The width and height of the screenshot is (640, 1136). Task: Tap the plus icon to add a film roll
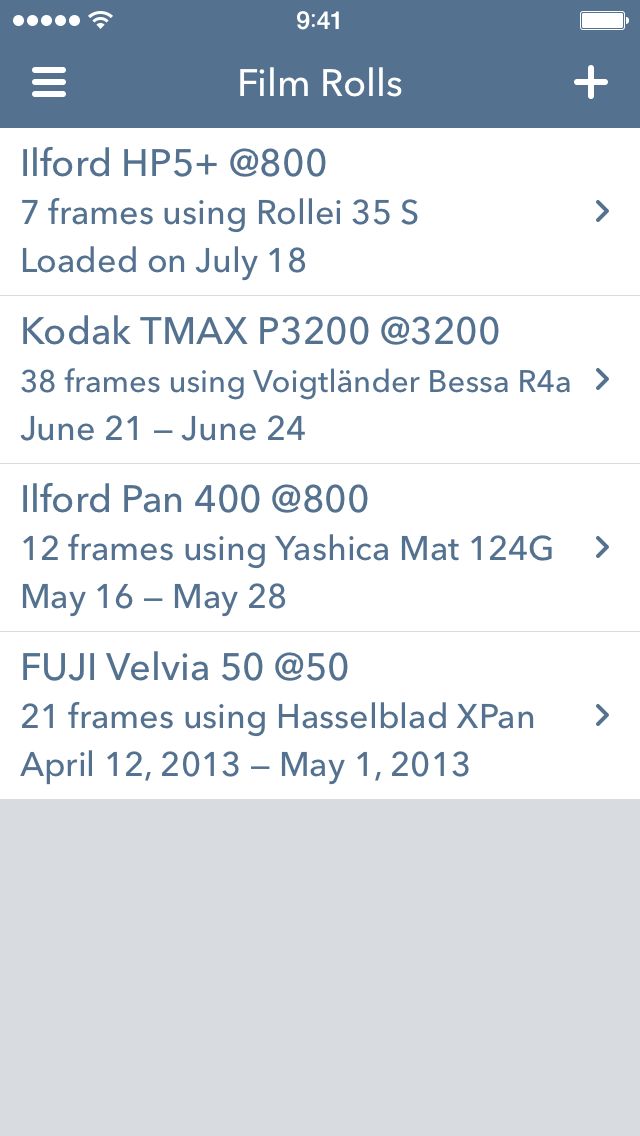[x=590, y=82]
